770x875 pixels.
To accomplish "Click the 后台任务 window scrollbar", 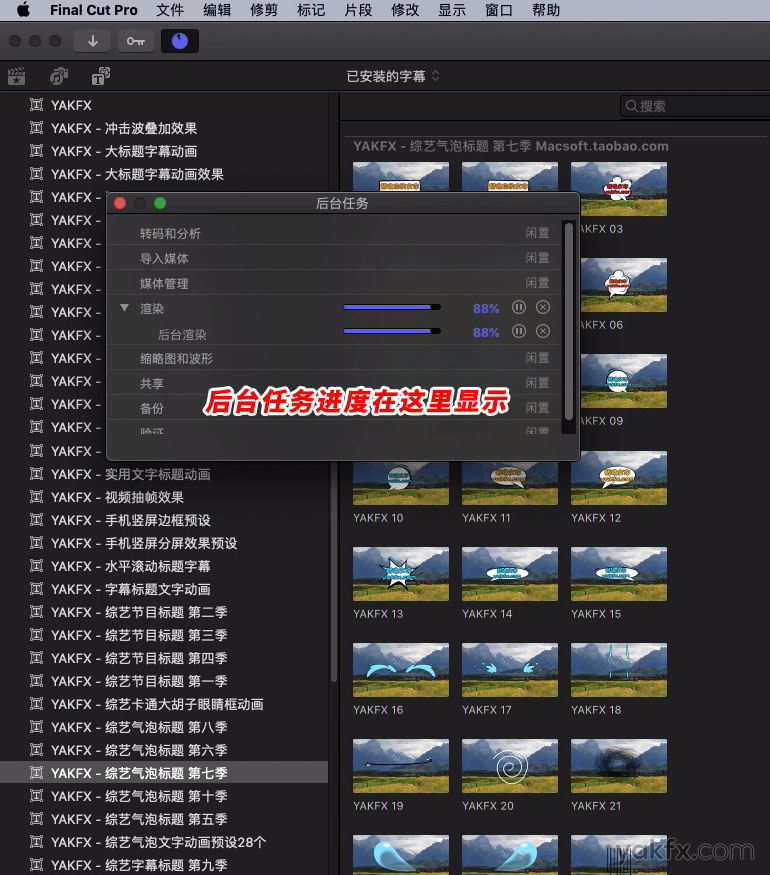I will coord(569,321).
